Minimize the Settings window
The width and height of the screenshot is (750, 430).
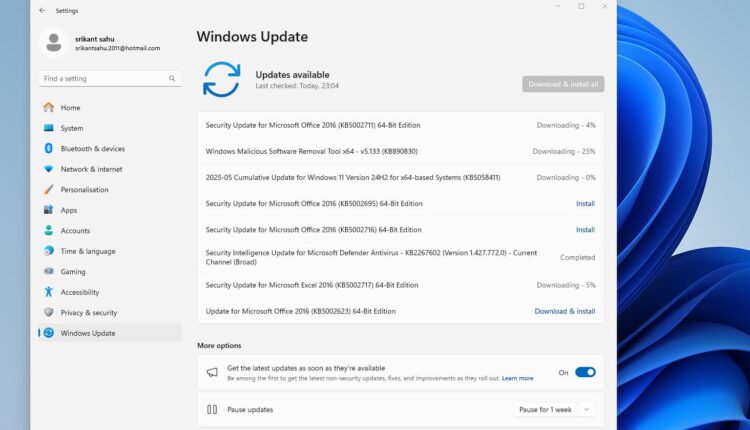(x=558, y=7)
